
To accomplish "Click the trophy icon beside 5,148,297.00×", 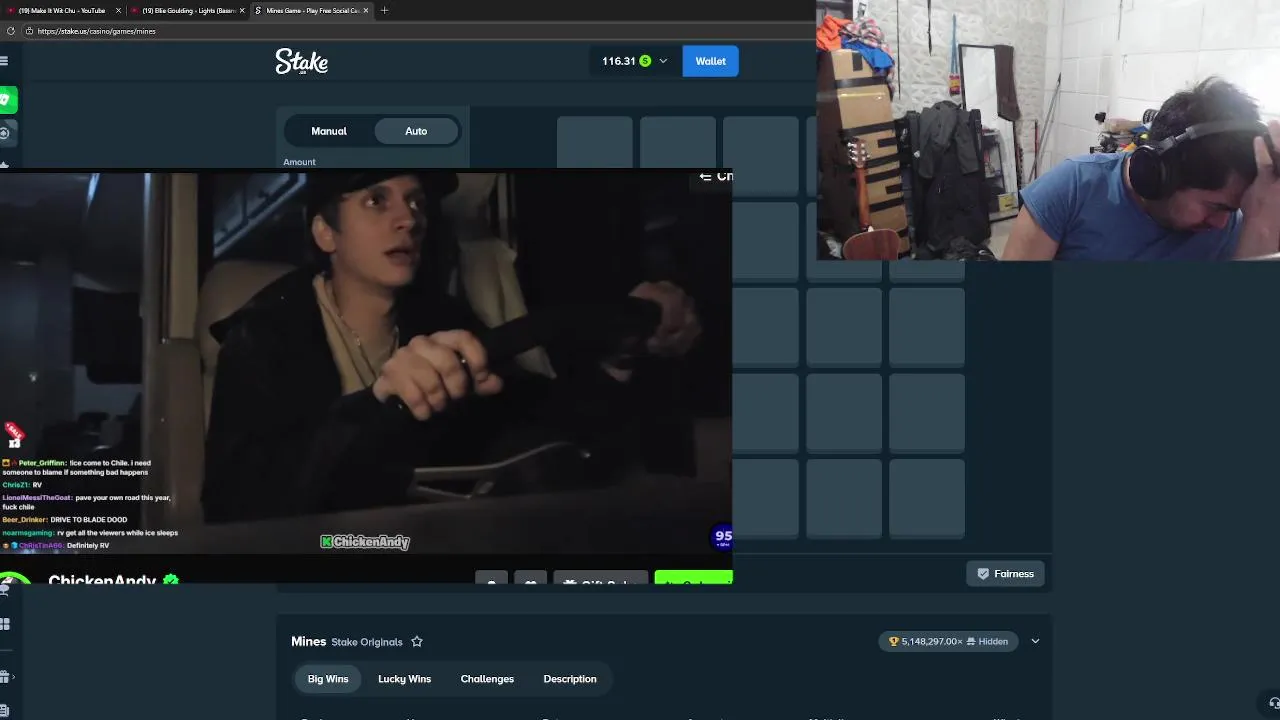I will pyautogui.click(x=894, y=642).
